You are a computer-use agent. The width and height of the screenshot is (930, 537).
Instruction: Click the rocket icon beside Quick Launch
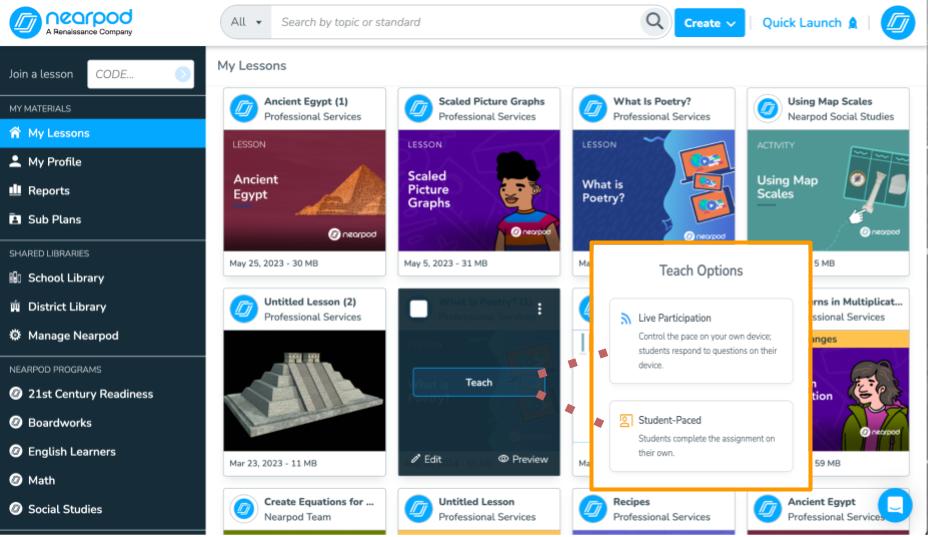pos(853,23)
